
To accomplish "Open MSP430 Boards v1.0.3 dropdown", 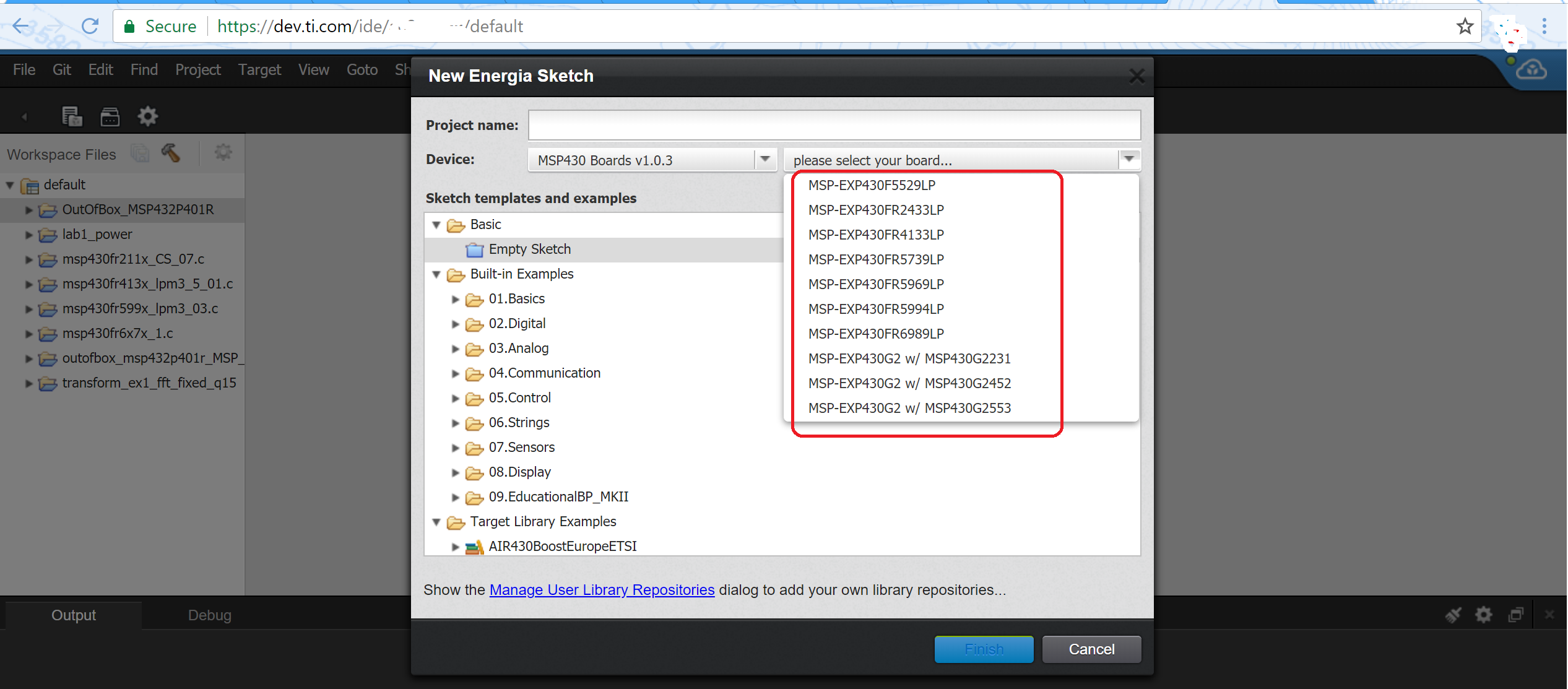I will click(x=765, y=160).
